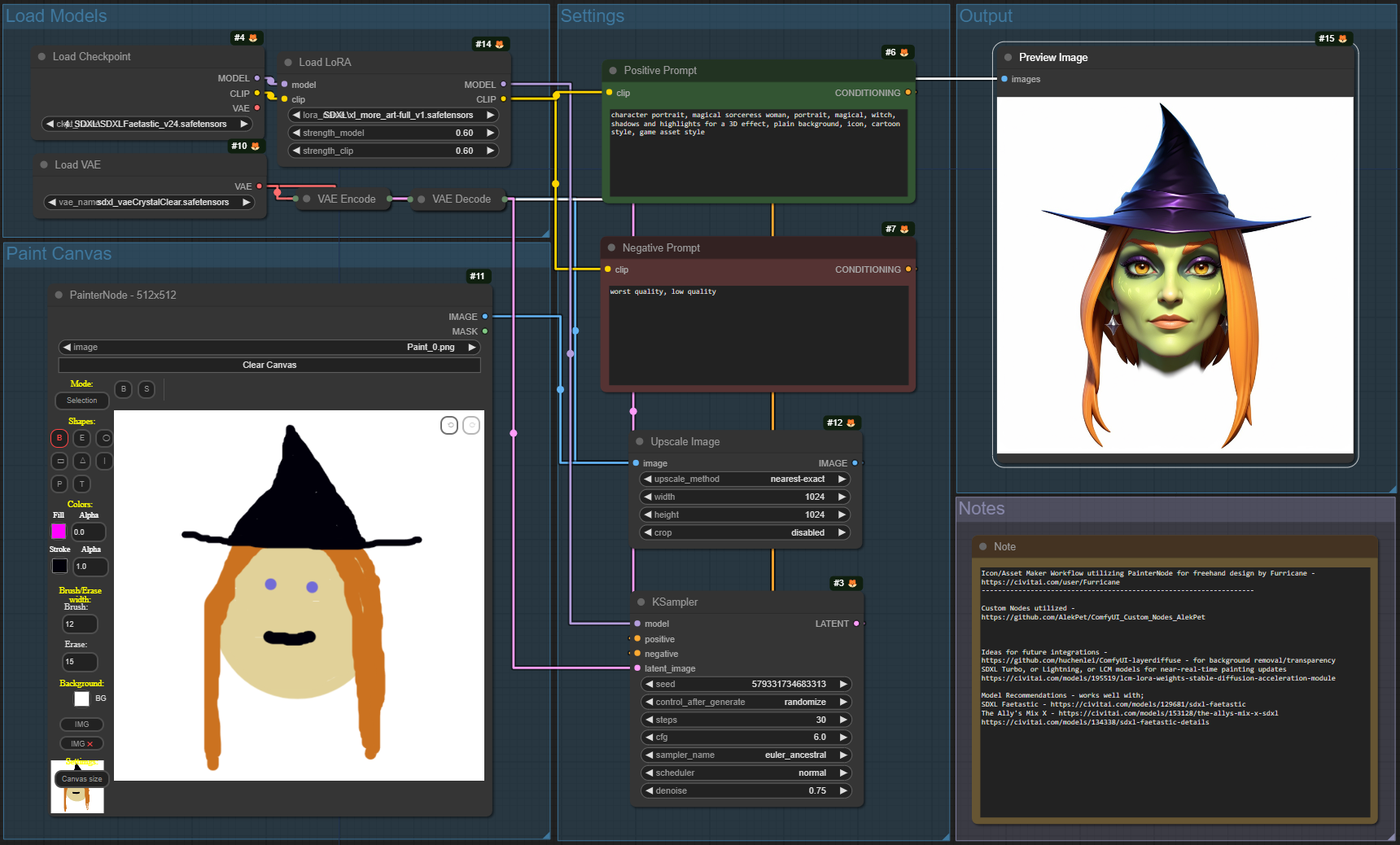
Task: Choose the circle shape tool
Action: pyautogui.click(x=105, y=438)
